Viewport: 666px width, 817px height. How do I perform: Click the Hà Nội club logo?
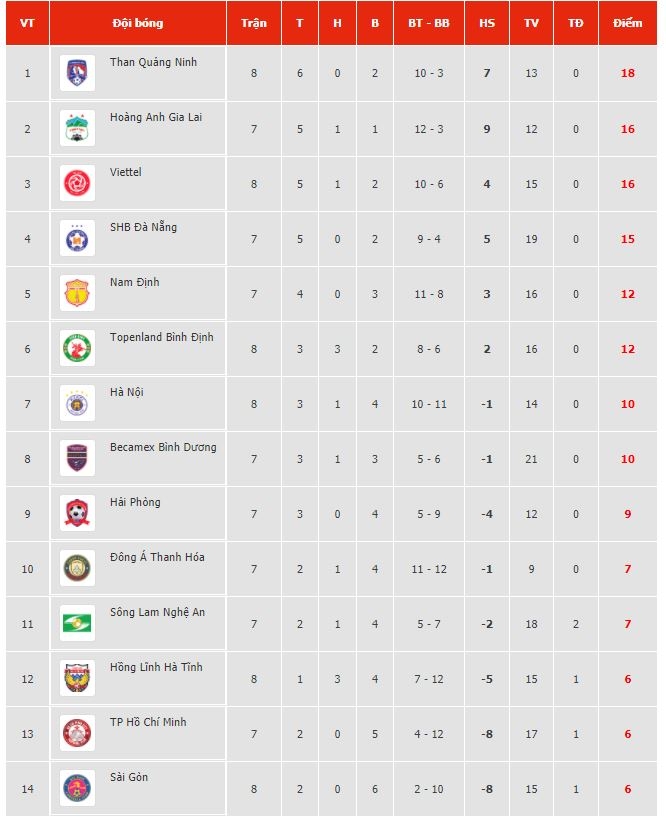coord(77,403)
